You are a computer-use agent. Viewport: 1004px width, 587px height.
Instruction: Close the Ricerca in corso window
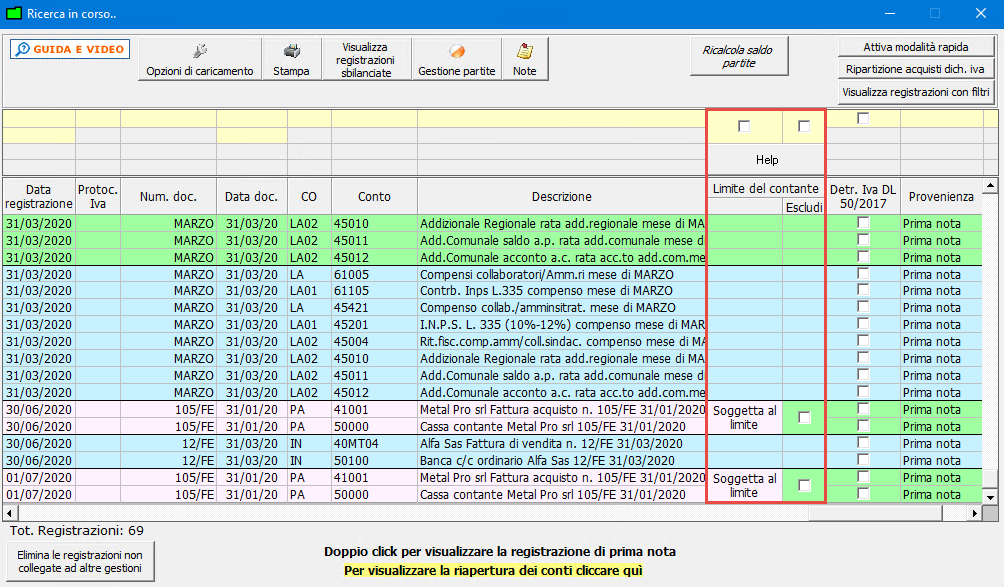coord(980,13)
